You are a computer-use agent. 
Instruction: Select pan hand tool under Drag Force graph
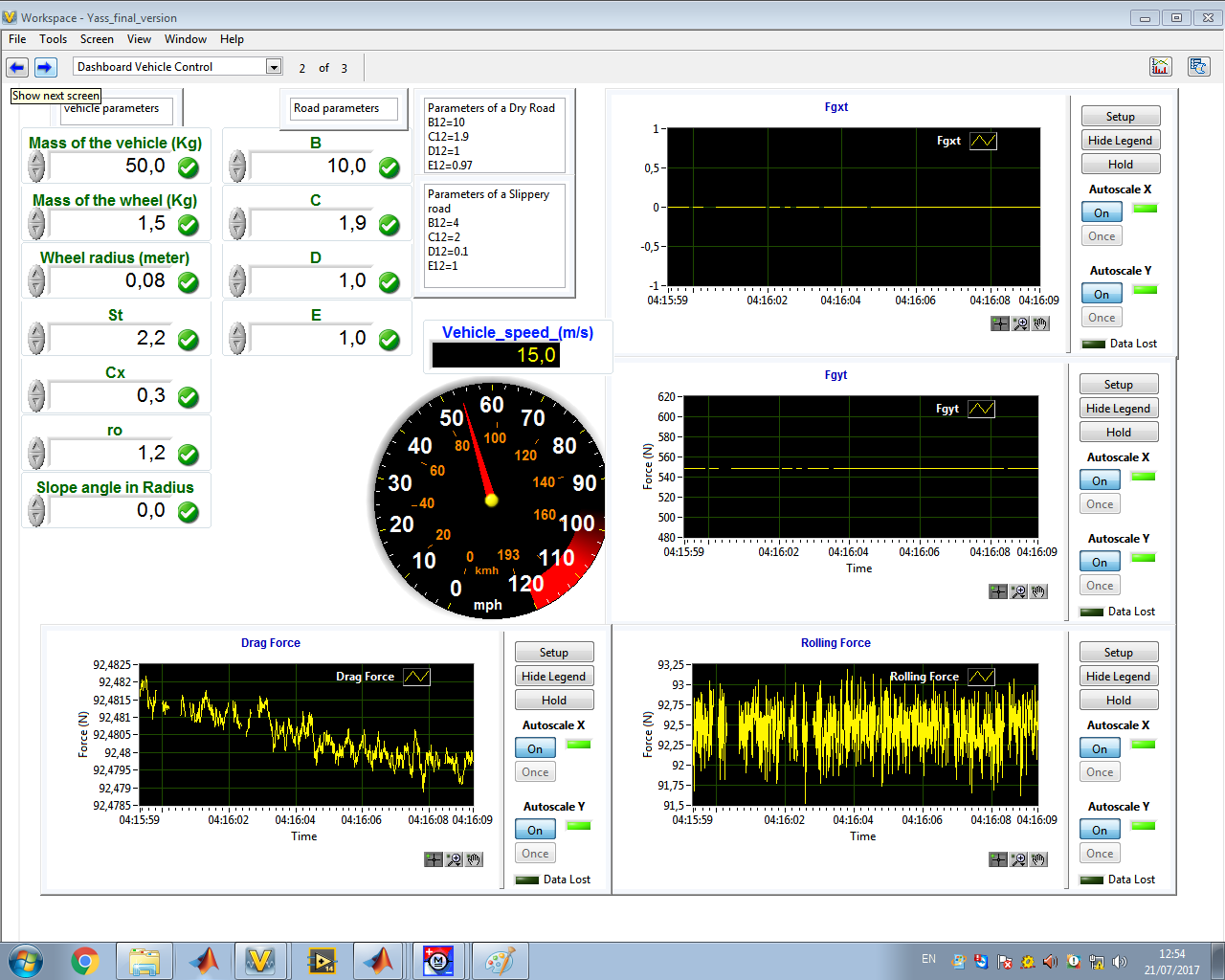(x=474, y=859)
